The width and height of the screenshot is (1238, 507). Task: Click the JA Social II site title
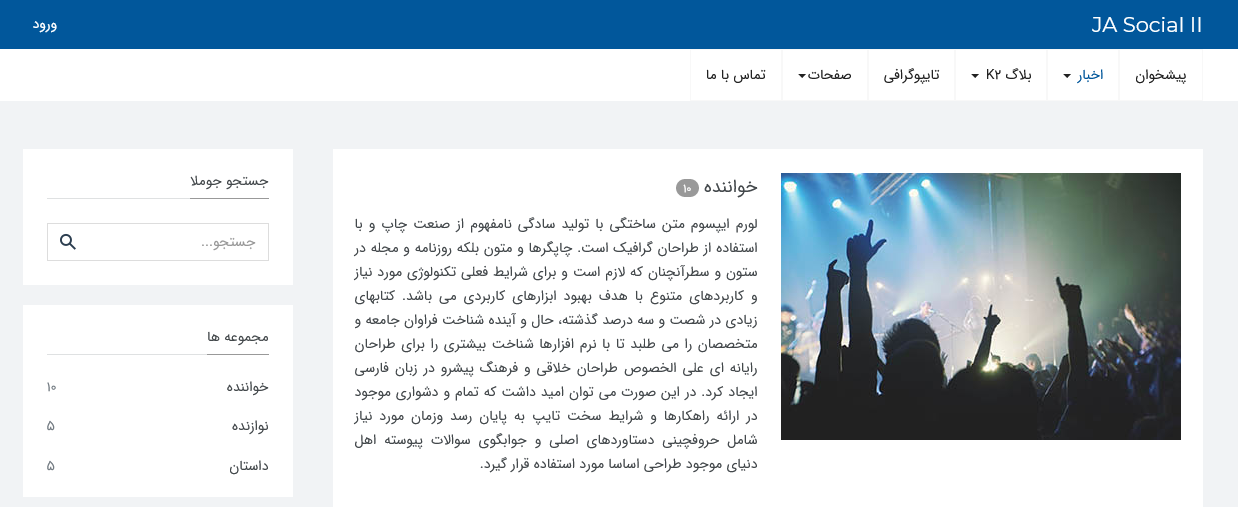[1146, 25]
